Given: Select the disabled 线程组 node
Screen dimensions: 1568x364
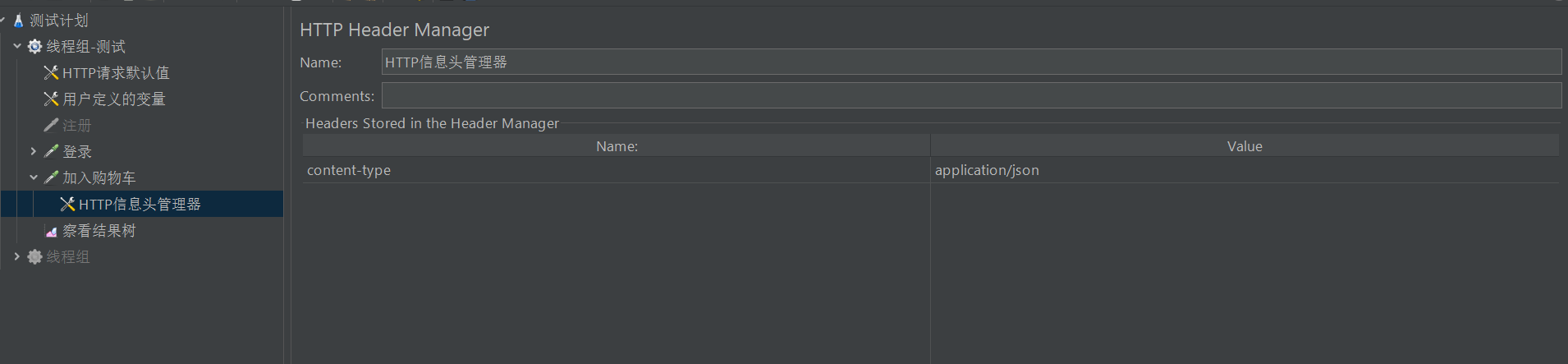Looking at the screenshot, I should coord(68,257).
